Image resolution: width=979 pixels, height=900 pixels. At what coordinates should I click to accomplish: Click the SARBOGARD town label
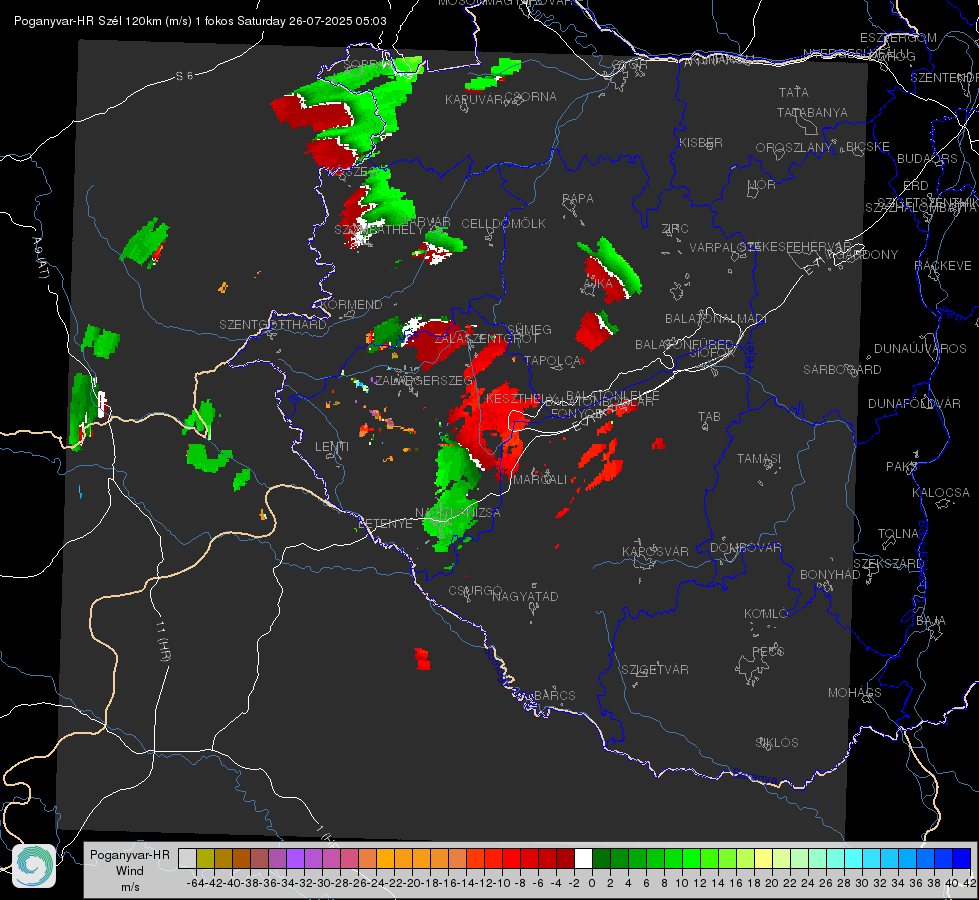click(x=842, y=369)
